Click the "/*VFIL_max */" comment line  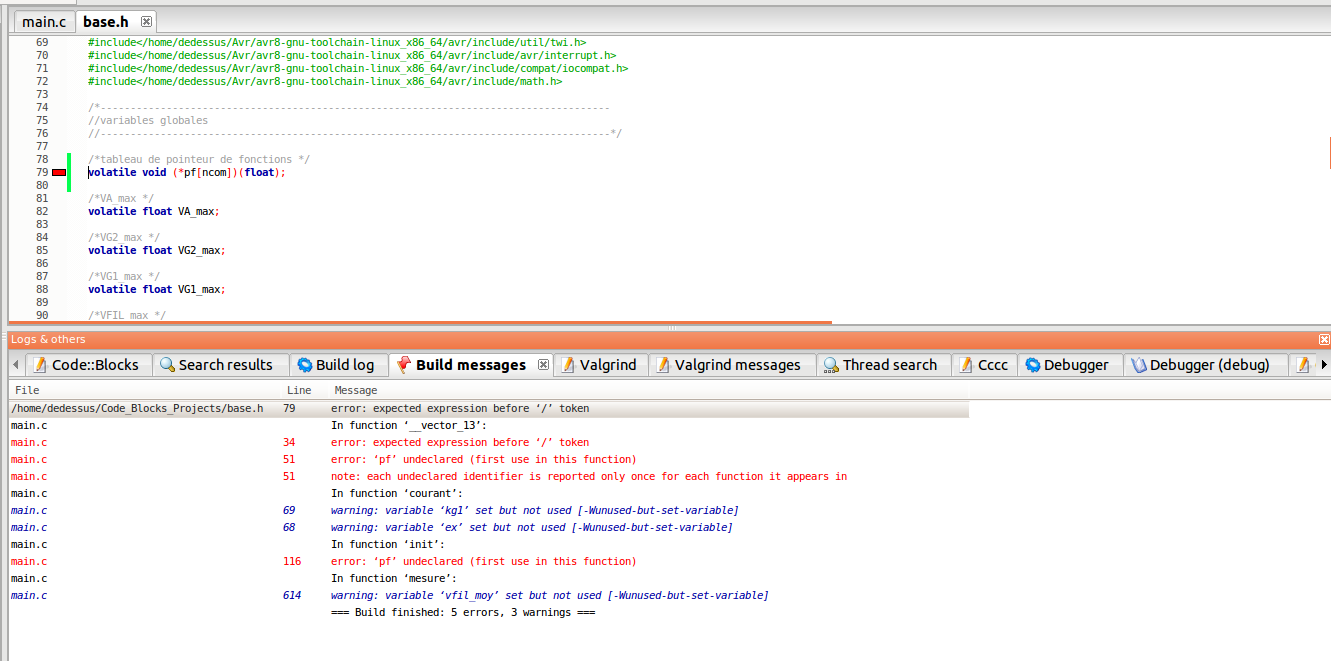click(x=127, y=316)
